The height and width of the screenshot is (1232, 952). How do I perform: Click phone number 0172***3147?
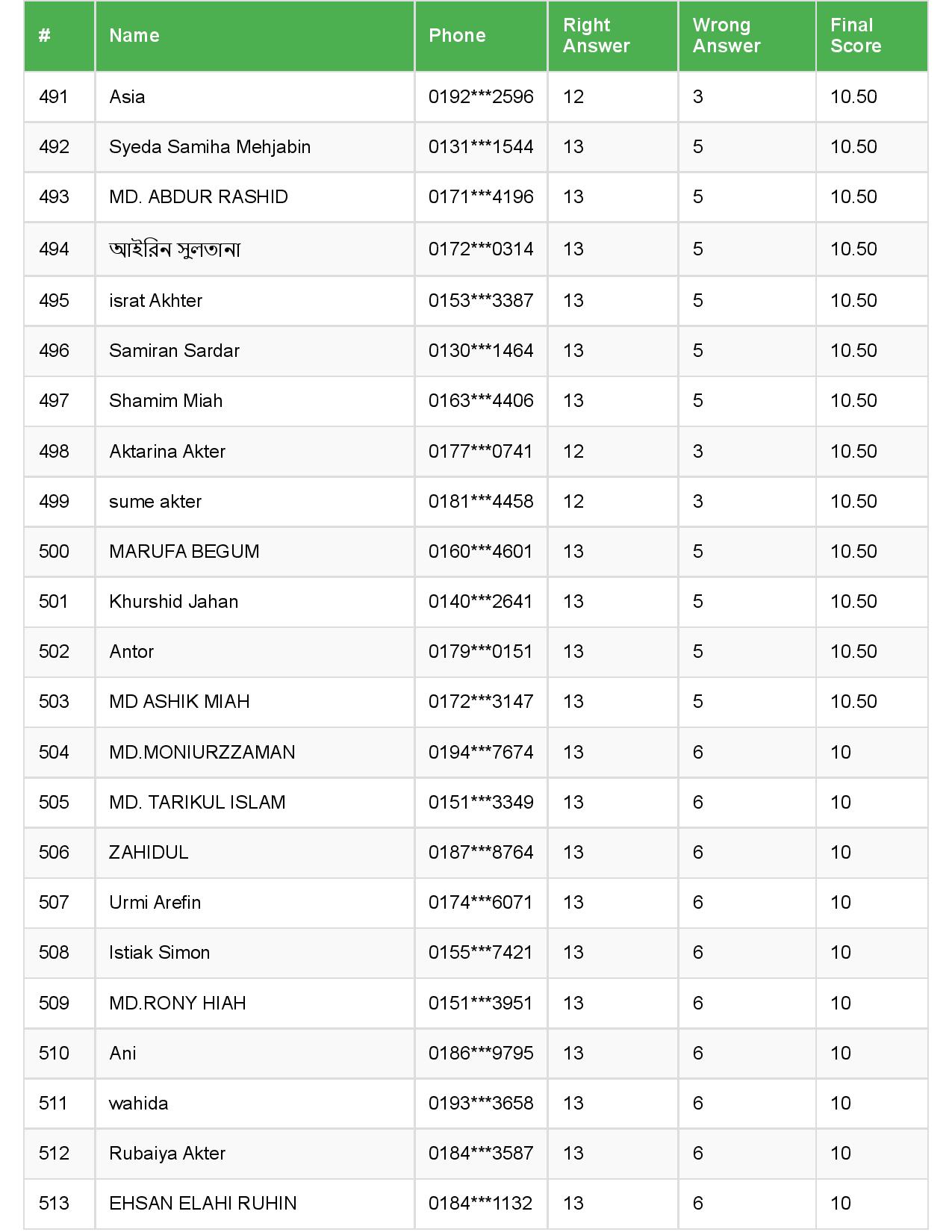coord(481,702)
